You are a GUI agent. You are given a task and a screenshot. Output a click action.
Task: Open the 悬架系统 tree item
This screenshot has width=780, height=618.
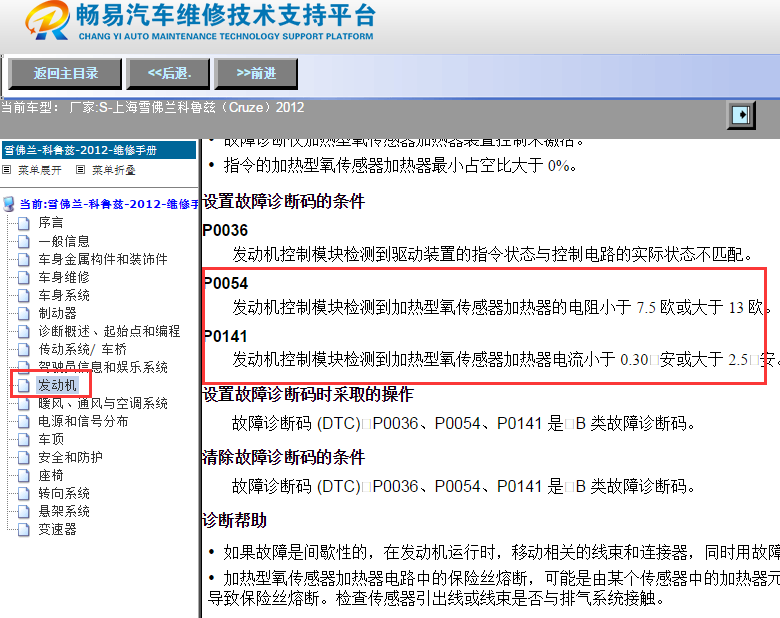point(64,512)
